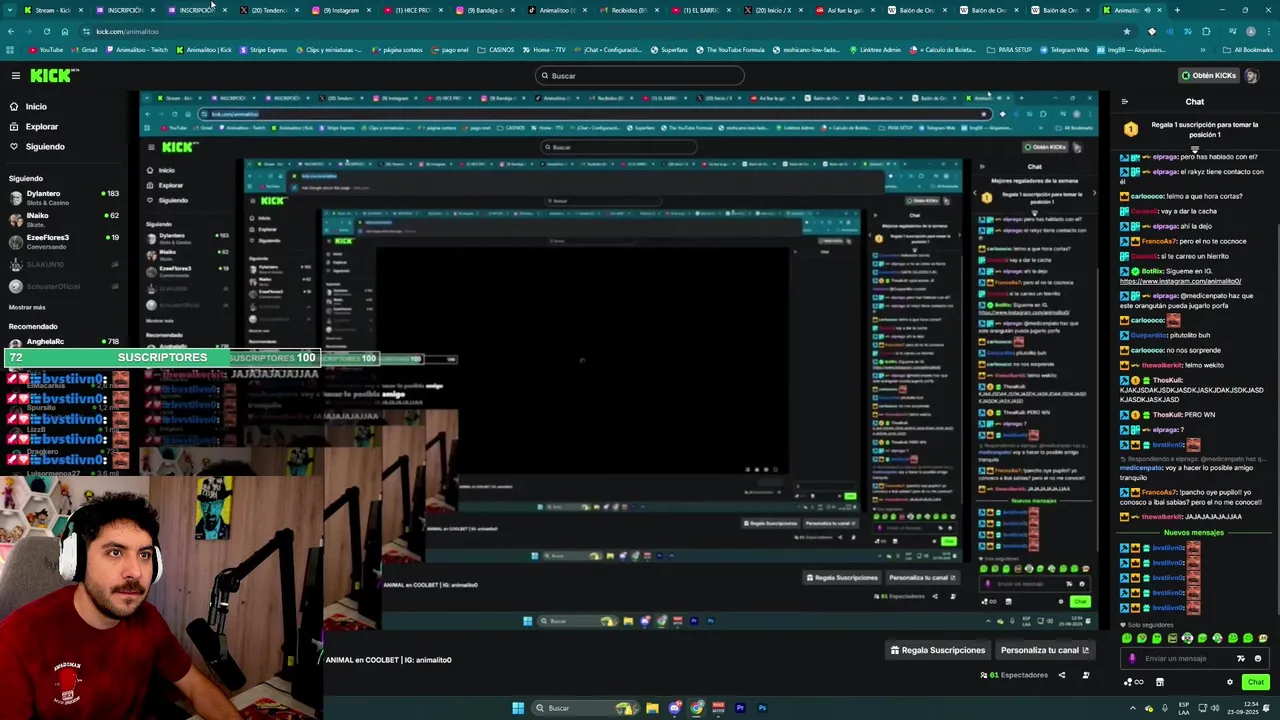Open EzeeFlores3's followed channel
This screenshot has height=720, width=1280.
[x=64, y=242]
